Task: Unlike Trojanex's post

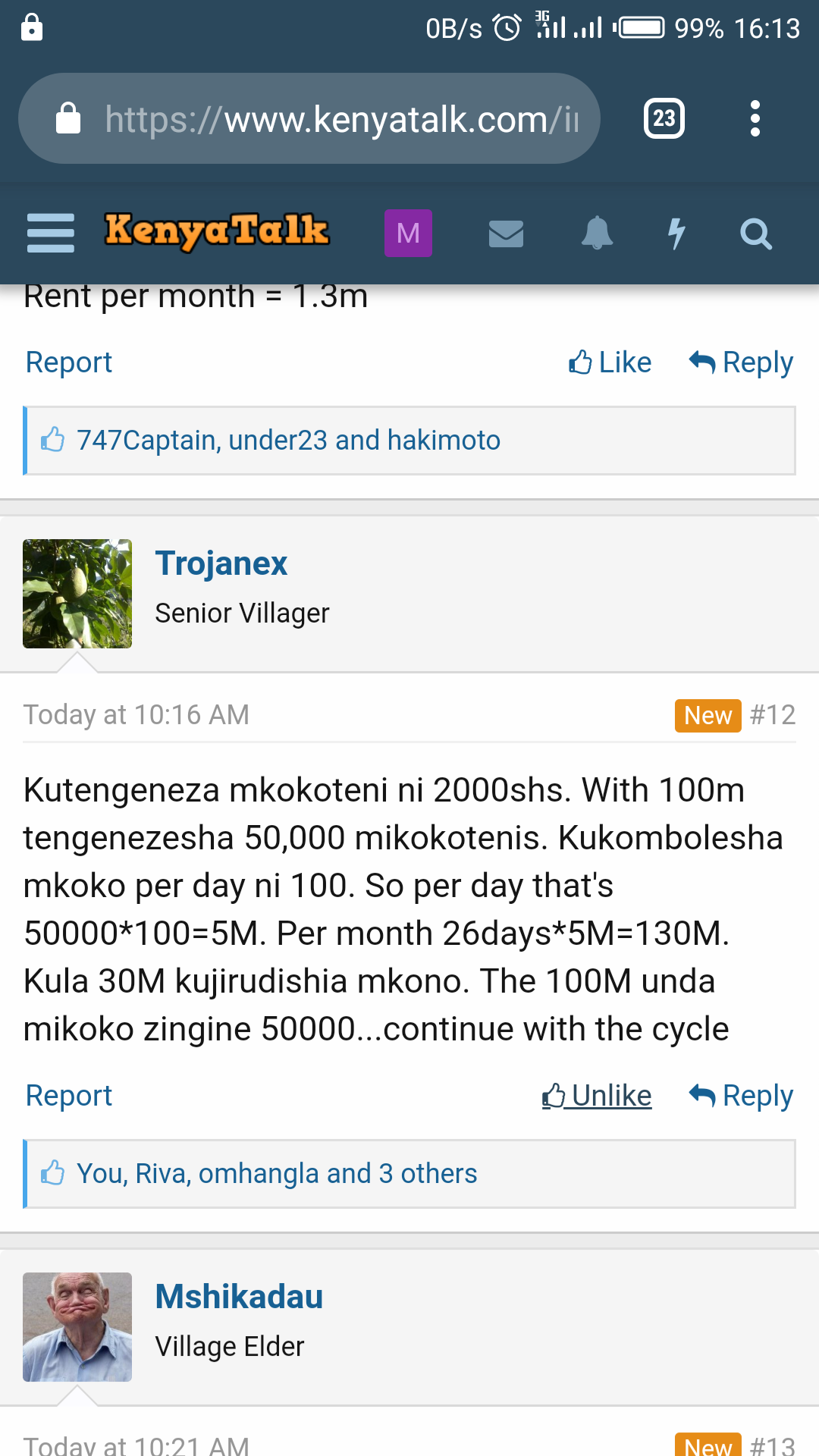Action: pyautogui.click(x=597, y=1096)
